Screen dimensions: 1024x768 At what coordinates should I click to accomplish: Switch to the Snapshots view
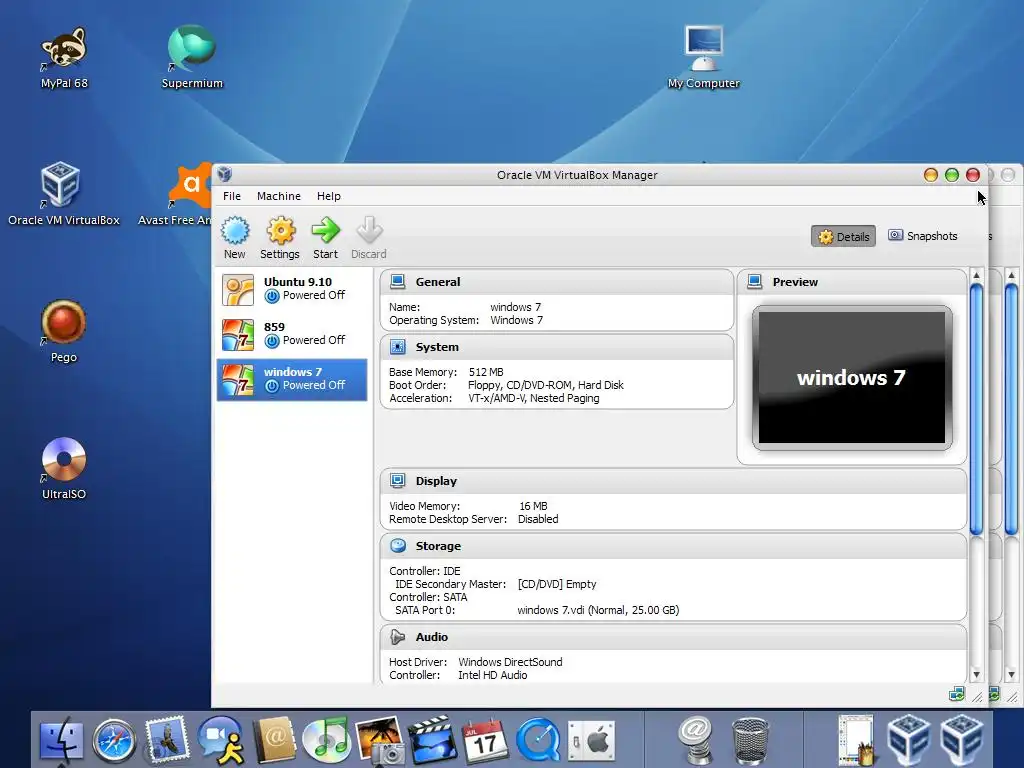(923, 236)
